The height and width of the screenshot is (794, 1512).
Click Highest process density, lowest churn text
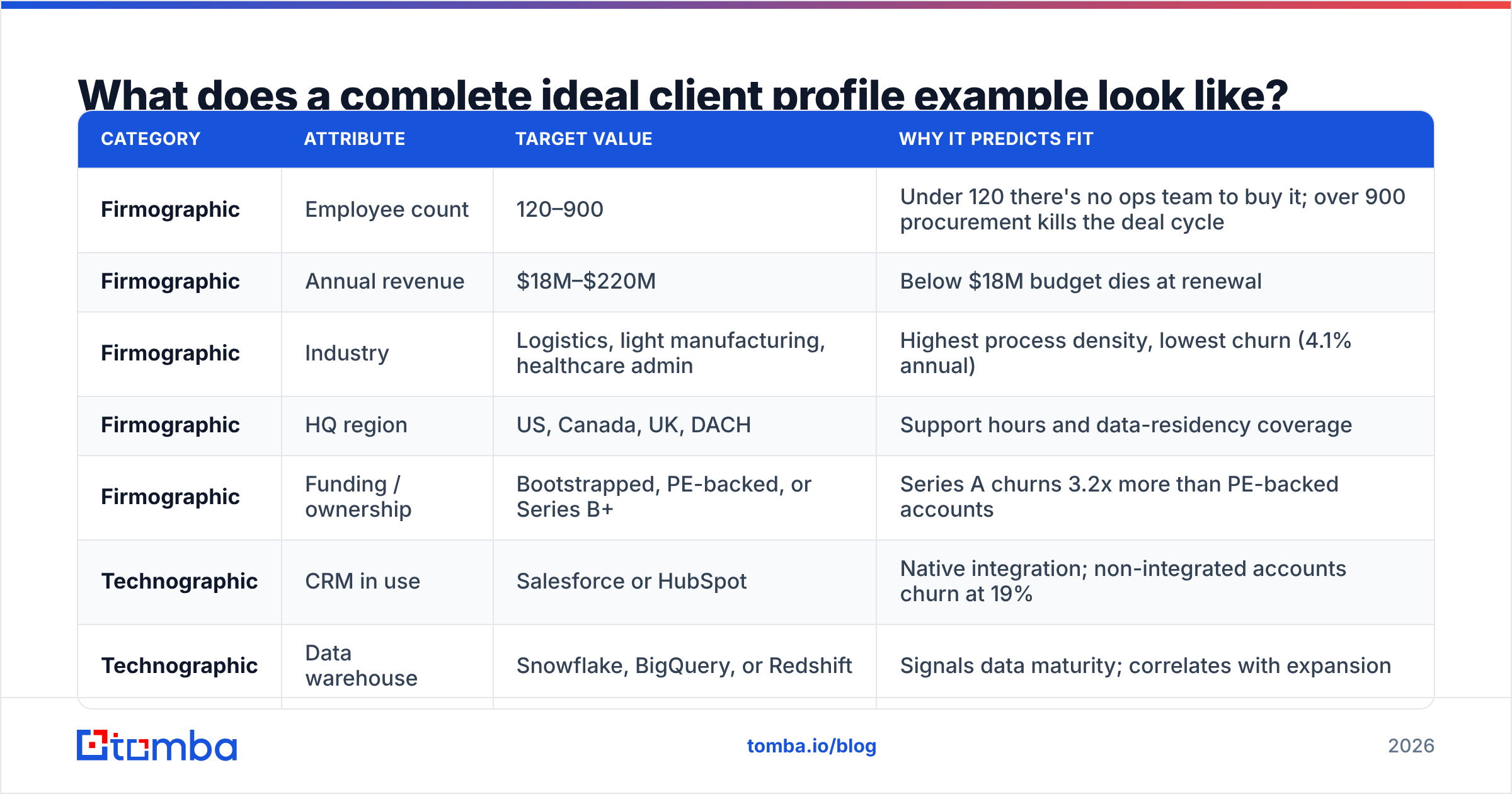[1125, 353]
